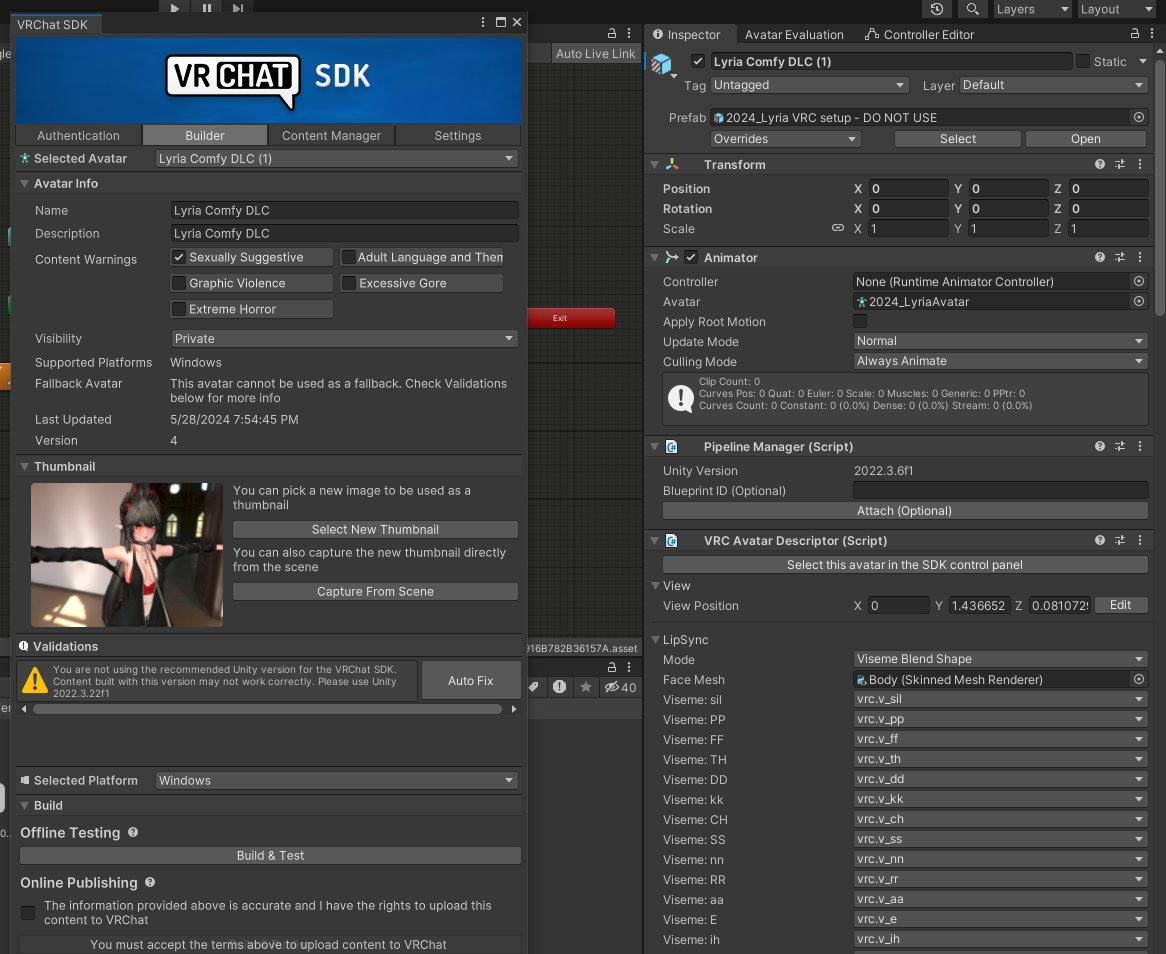
Task: Pick Prefab asset with the object picker circle
Action: 1138,117
